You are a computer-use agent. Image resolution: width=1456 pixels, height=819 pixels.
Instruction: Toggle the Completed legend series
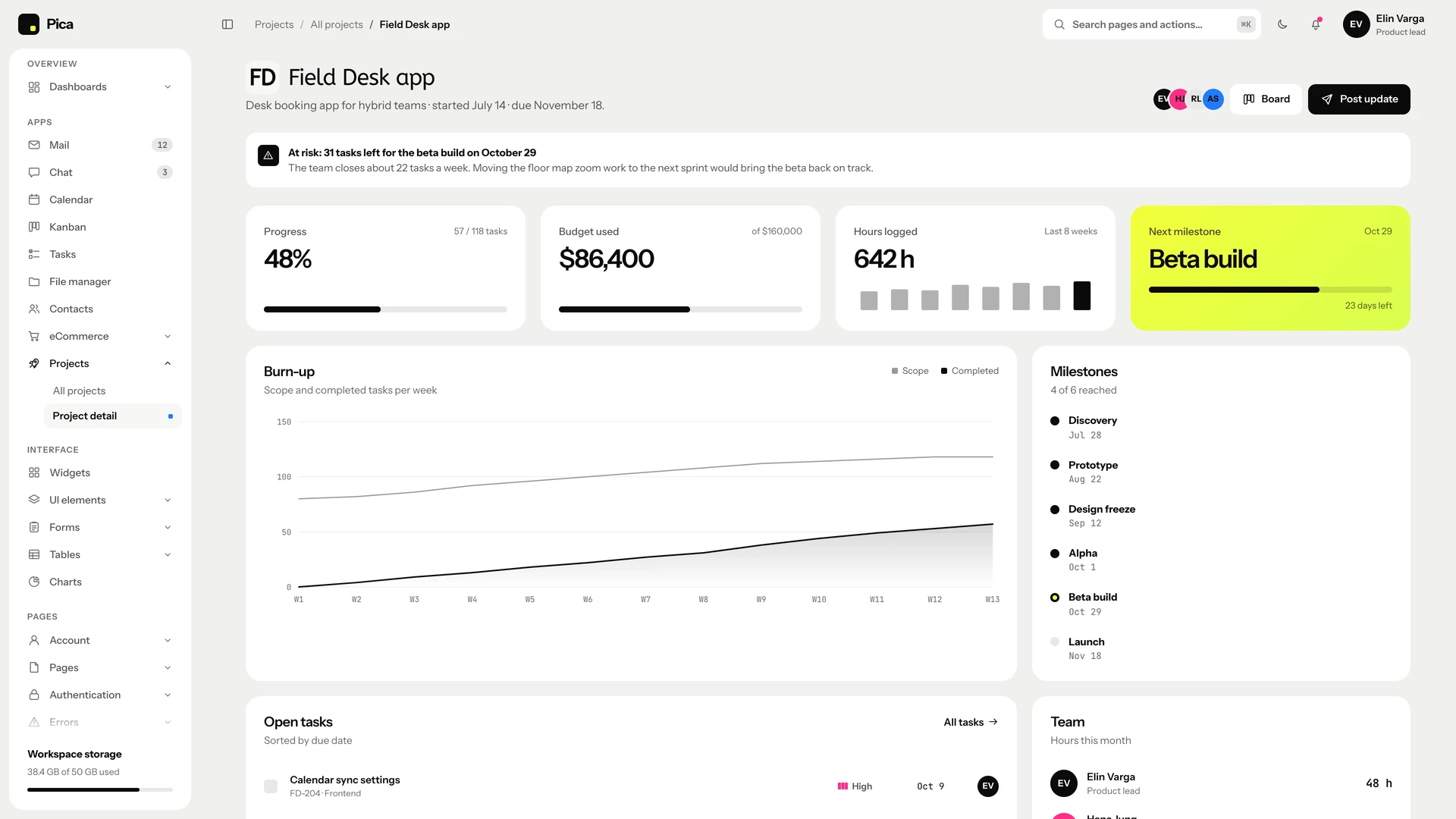pos(970,371)
